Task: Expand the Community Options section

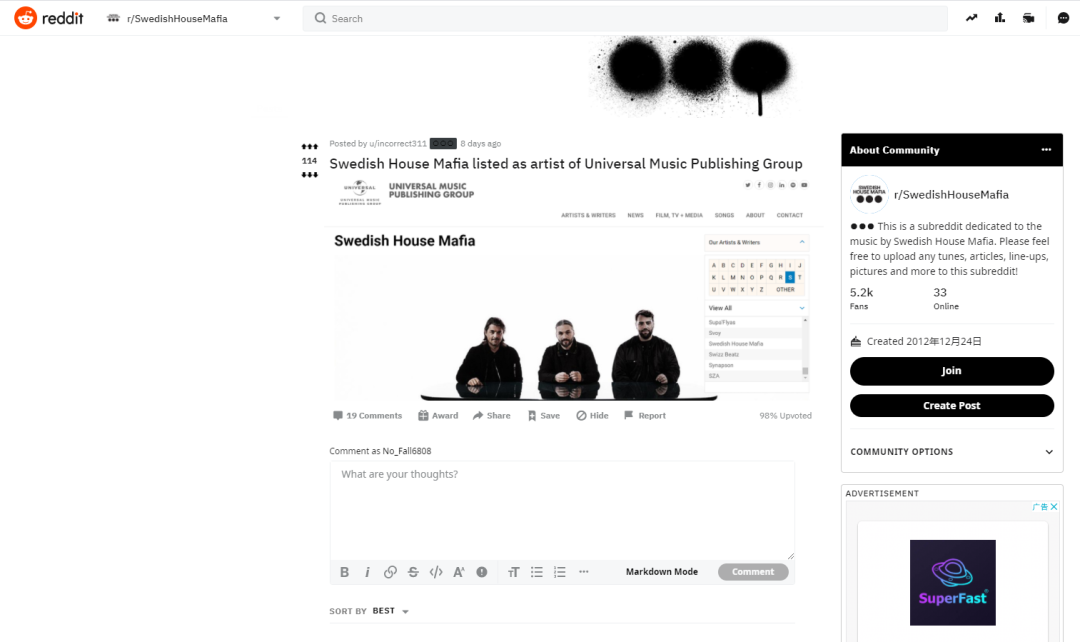Action: point(951,452)
